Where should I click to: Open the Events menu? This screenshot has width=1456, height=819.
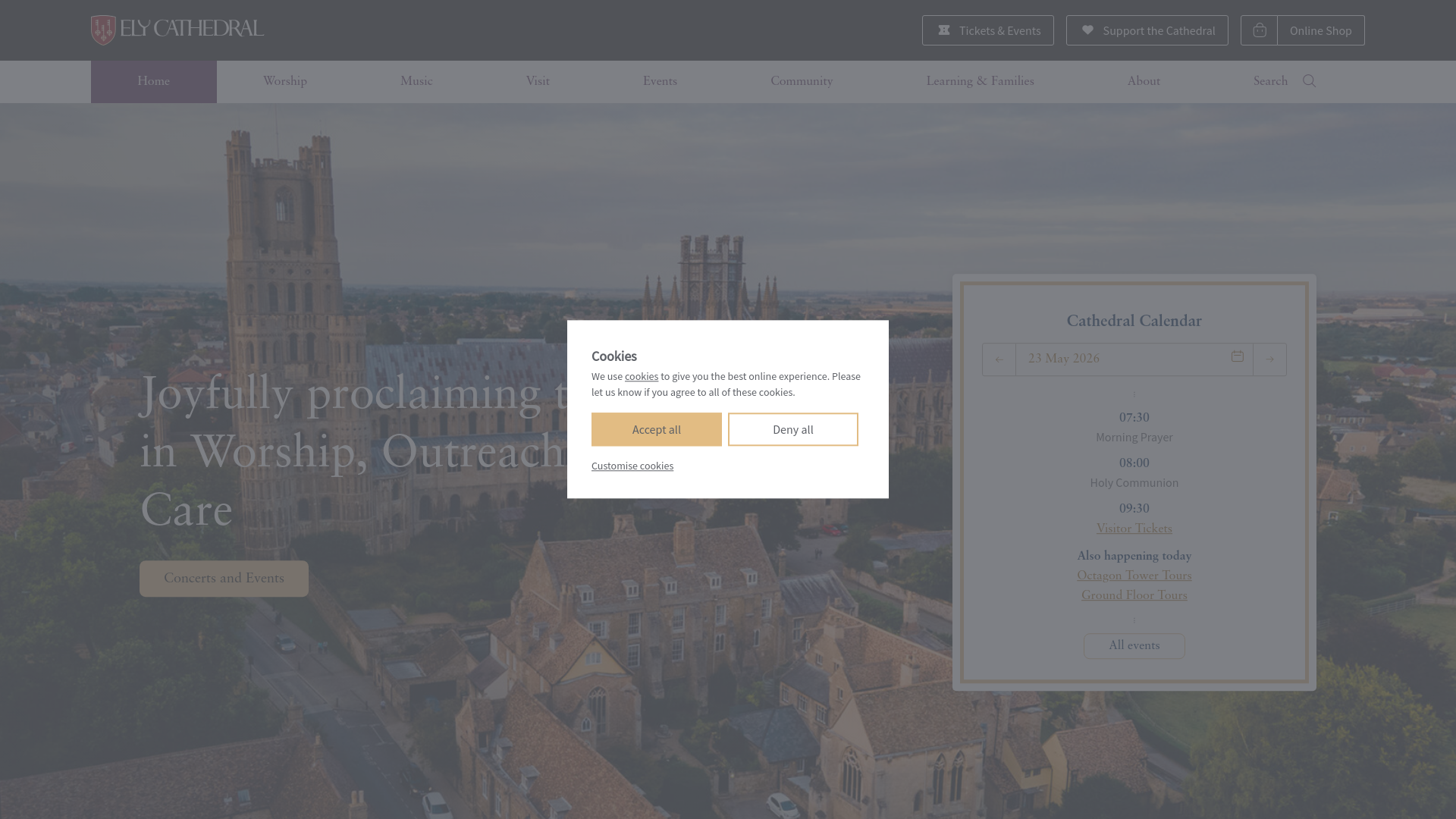[x=660, y=81]
